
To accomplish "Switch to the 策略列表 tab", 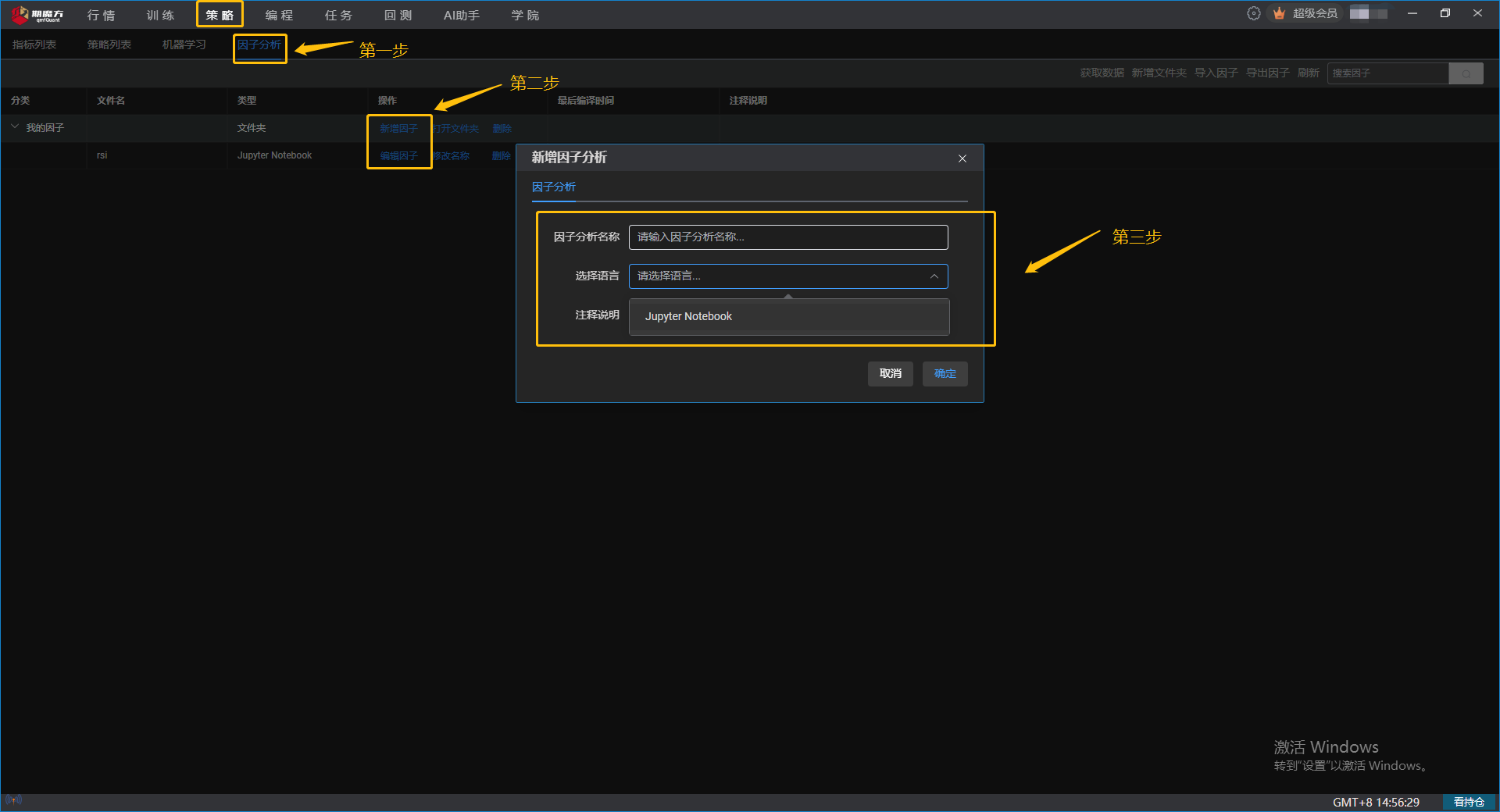I will [x=109, y=45].
